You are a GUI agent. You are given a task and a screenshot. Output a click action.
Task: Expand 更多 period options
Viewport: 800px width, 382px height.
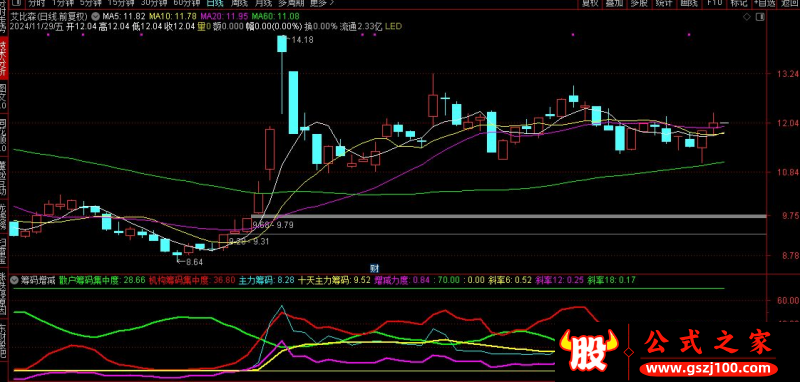[x=322, y=3]
